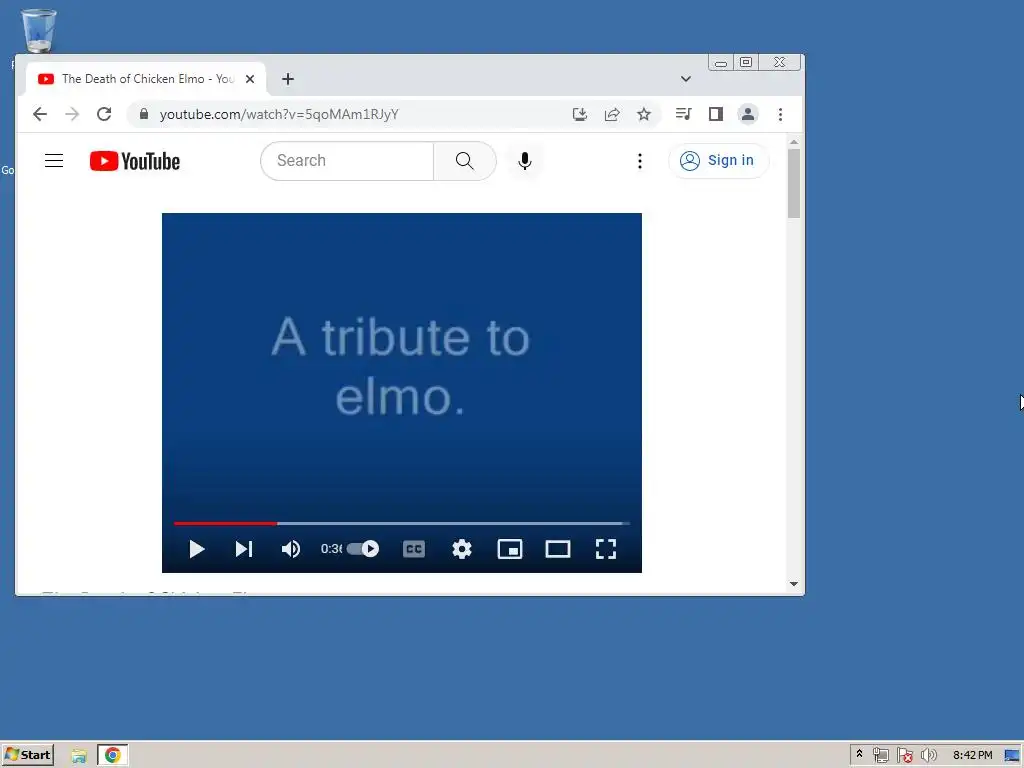Go back to the previous page
Screen dimensions: 1024x768
pyautogui.click(x=40, y=114)
